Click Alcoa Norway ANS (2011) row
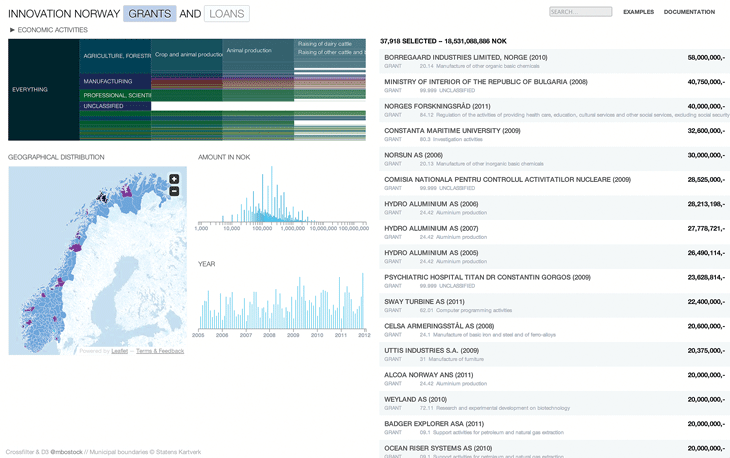The image size is (730, 458). [x=554, y=379]
